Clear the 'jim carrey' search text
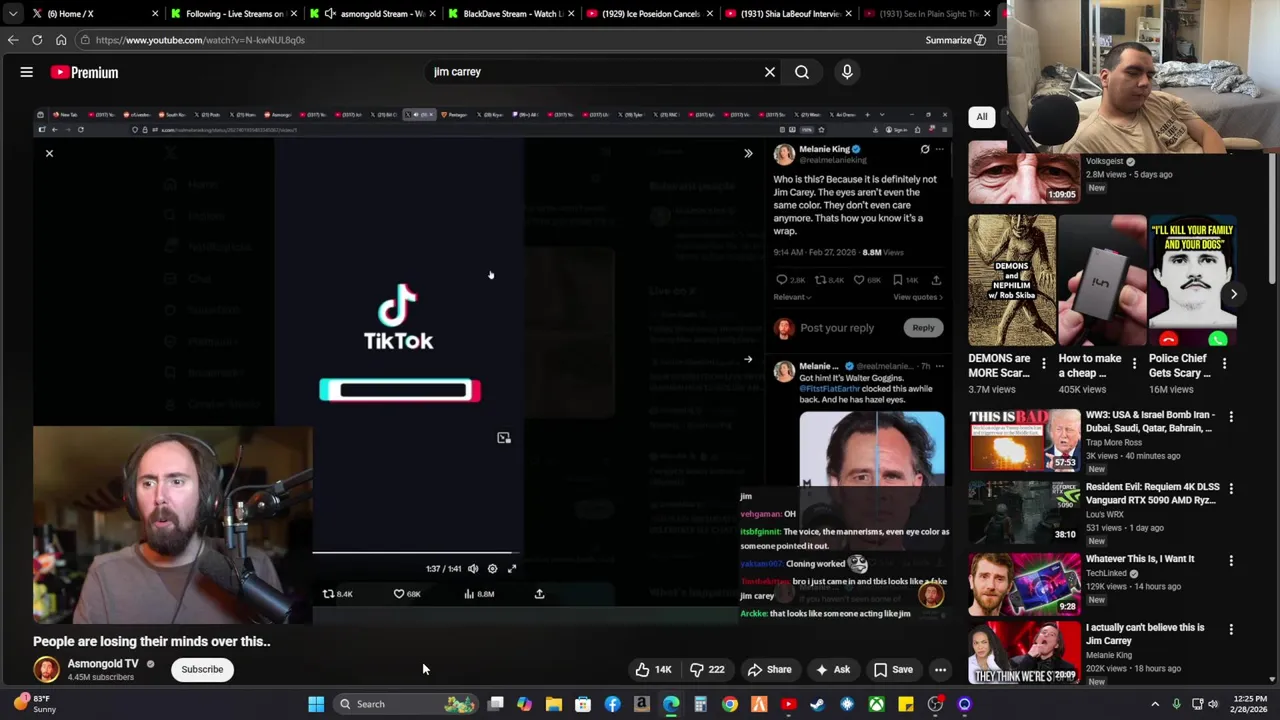Screen dimensions: 1280x720 [770, 72]
